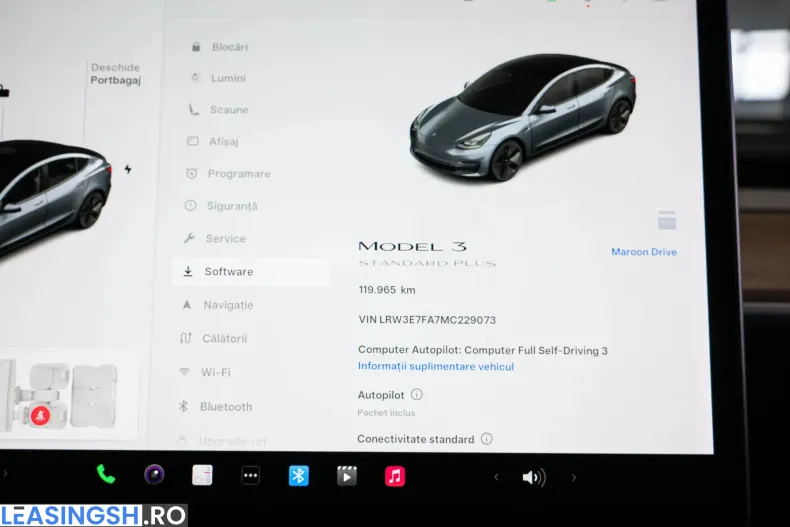Click info icon beside Conectivitate standard
Image resolution: width=790 pixels, height=527 pixels.
point(487,439)
